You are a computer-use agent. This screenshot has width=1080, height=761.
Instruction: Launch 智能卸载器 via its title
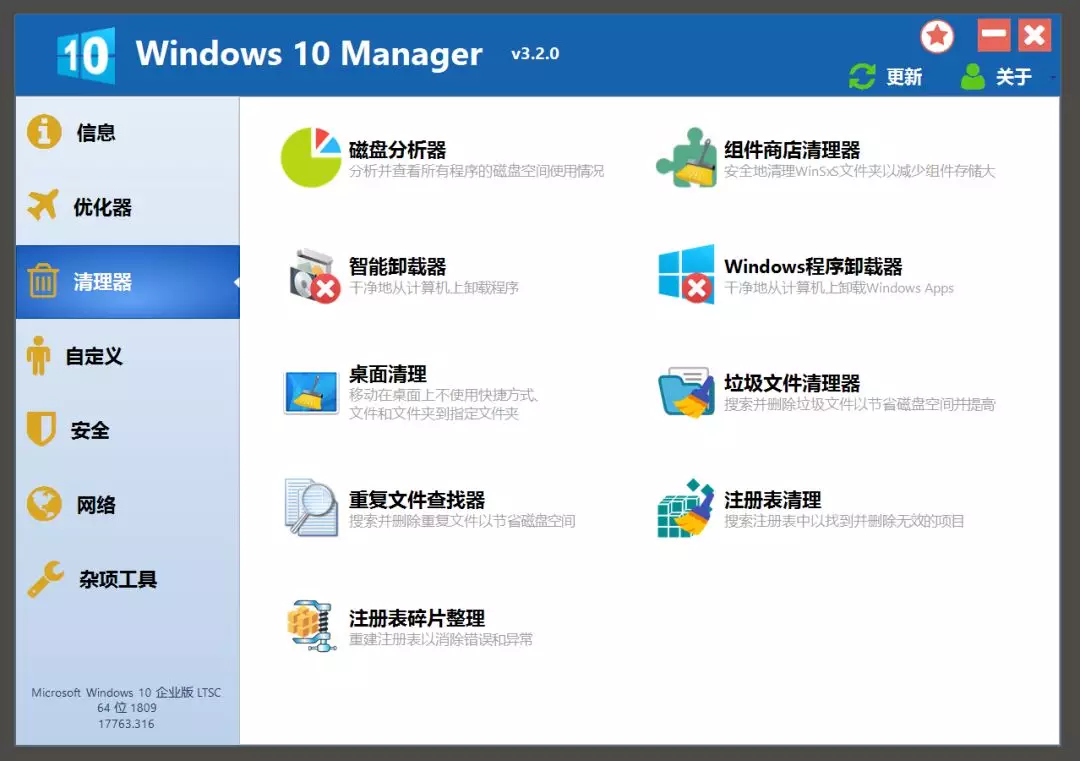tap(397, 267)
